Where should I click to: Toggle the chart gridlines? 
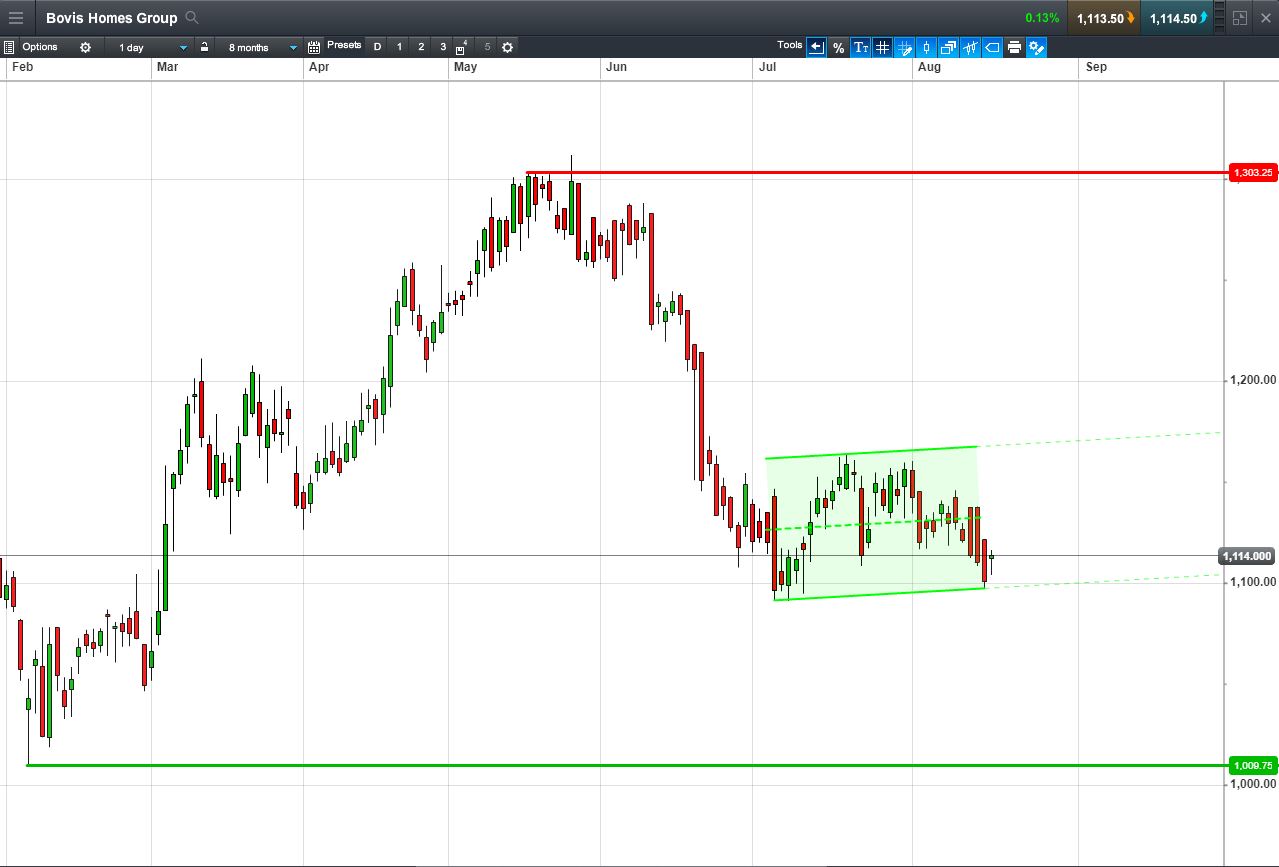click(882, 47)
